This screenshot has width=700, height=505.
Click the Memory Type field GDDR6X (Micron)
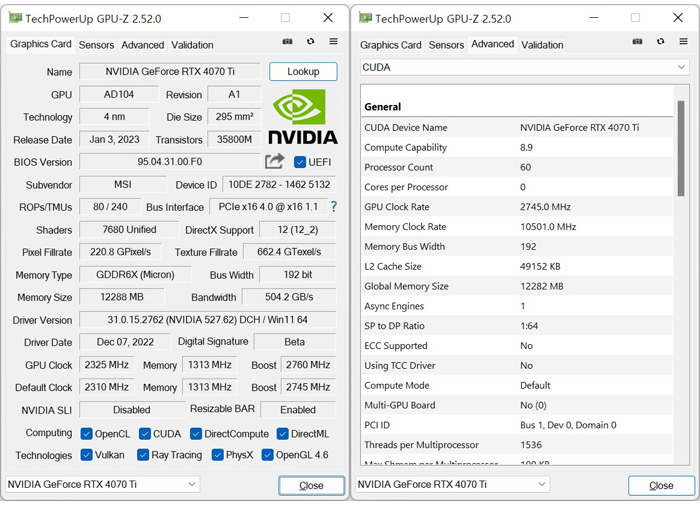135,275
